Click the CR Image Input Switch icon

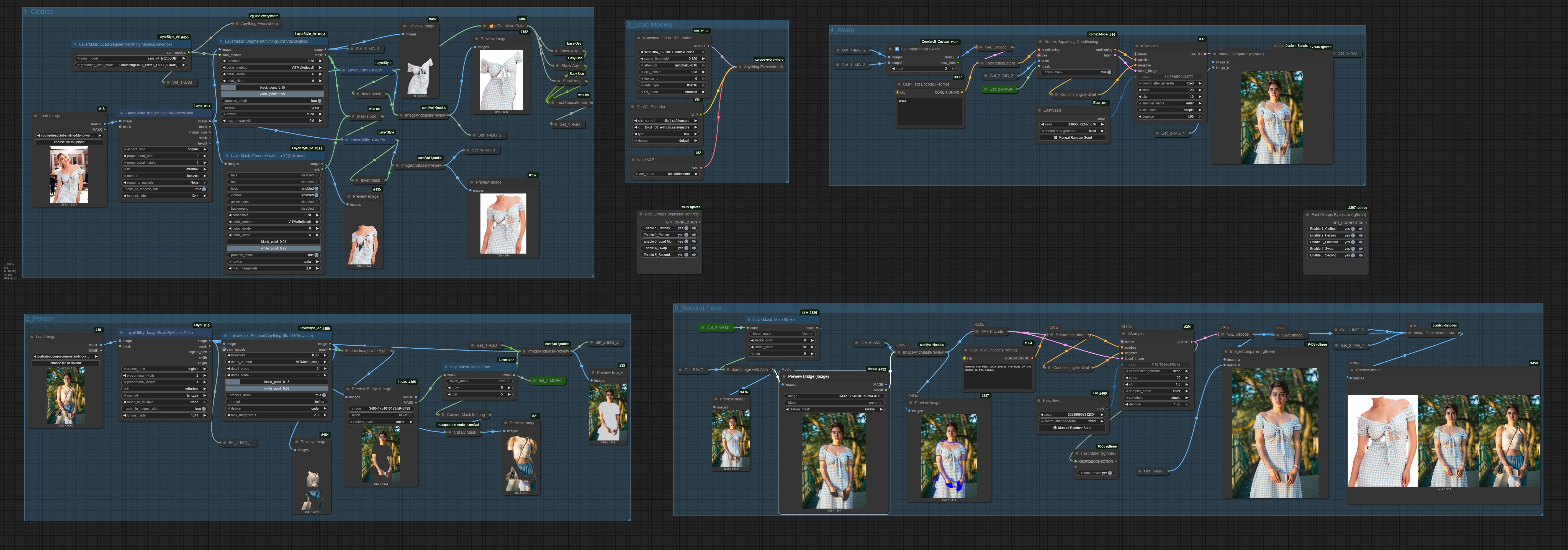tap(897, 49)
